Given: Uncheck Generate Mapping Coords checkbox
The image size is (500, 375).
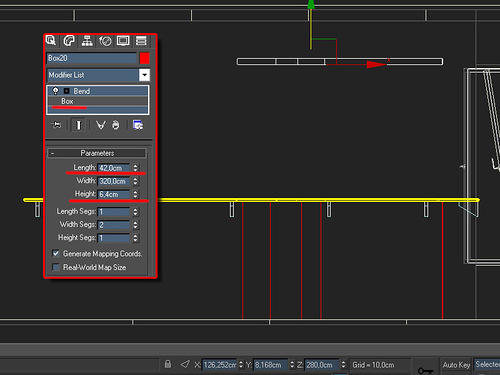Looking at the screenshot, I should [x=56, y=254].
